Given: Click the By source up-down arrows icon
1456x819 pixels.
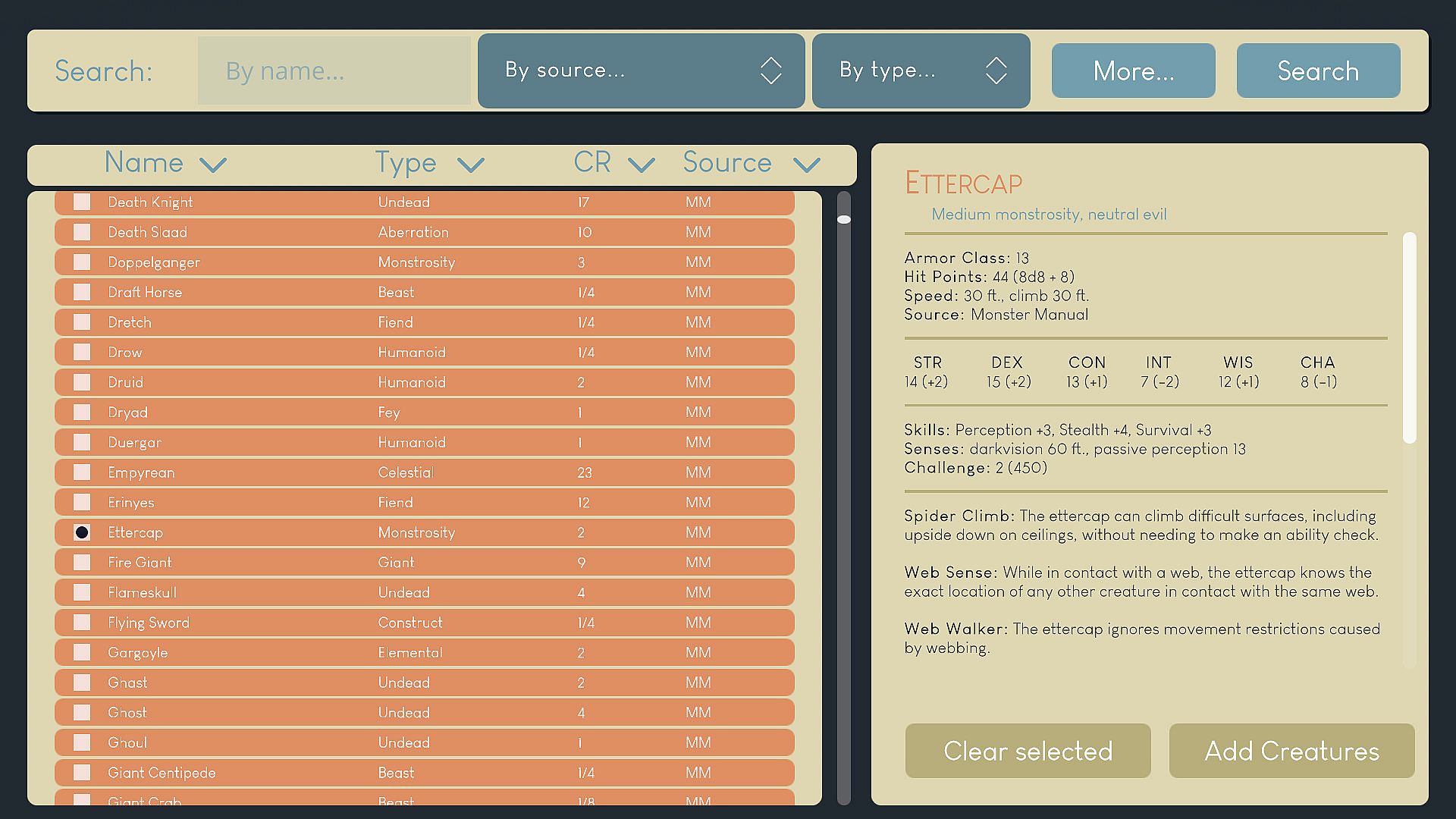Looking at the screenshot, I should 770,71.
